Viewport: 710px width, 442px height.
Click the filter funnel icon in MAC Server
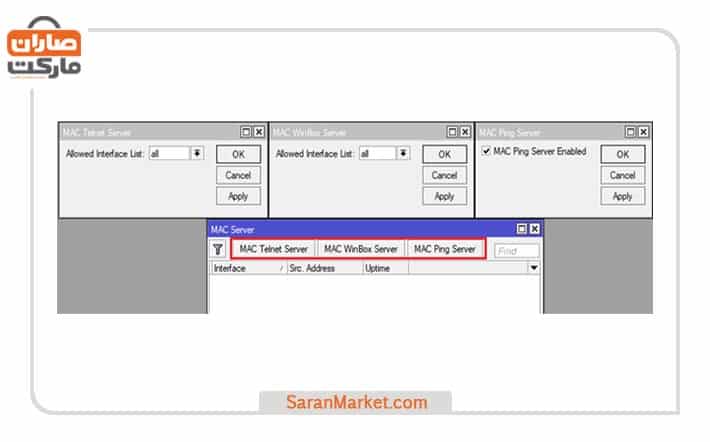click(218, 249)
